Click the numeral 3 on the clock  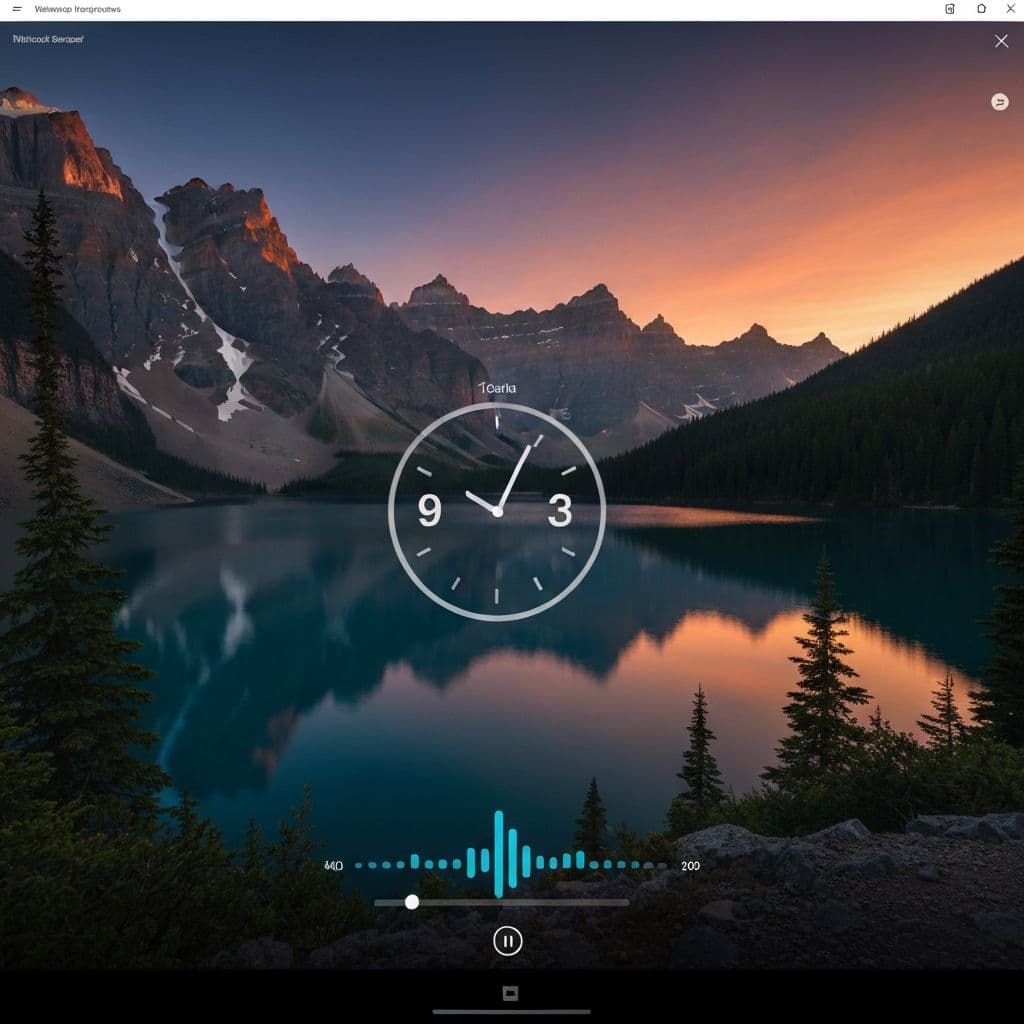[x=560, y=511]
